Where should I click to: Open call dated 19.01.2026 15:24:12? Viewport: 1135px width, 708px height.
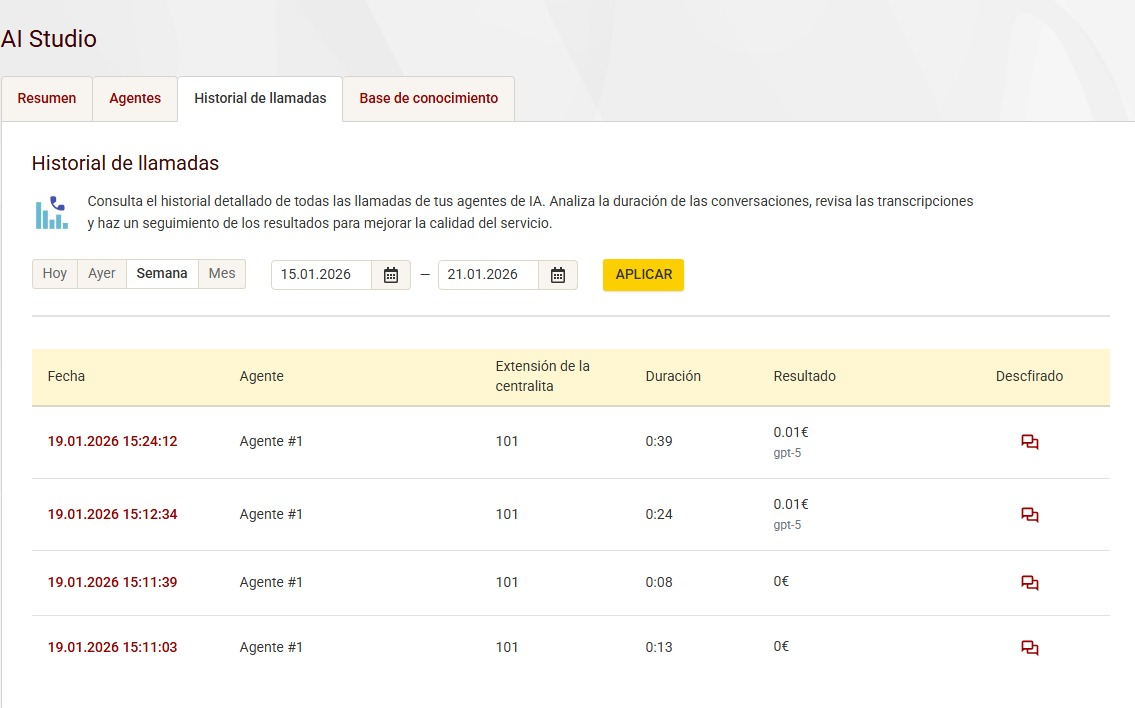tap(112, 442)
